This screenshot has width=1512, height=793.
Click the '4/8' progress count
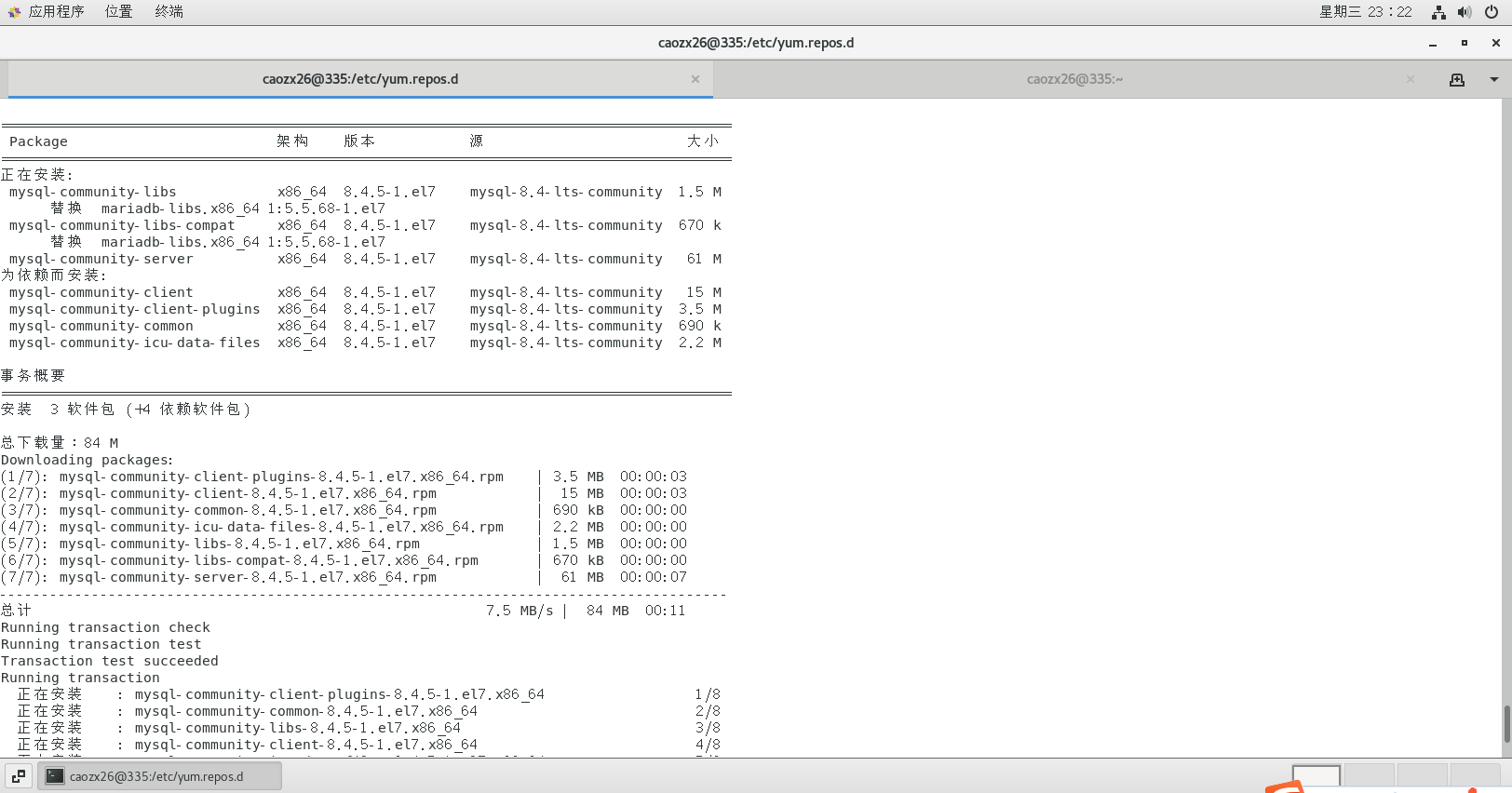708,745
